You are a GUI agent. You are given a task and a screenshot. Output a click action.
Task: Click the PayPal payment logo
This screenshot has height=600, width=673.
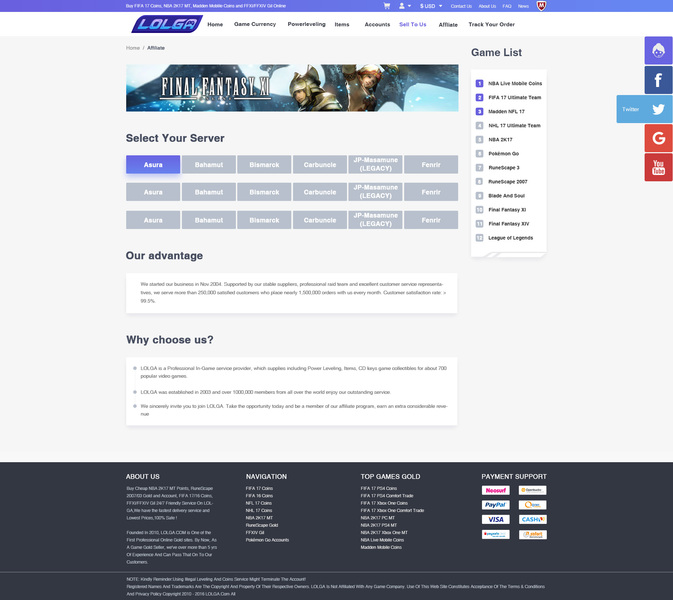495,505
